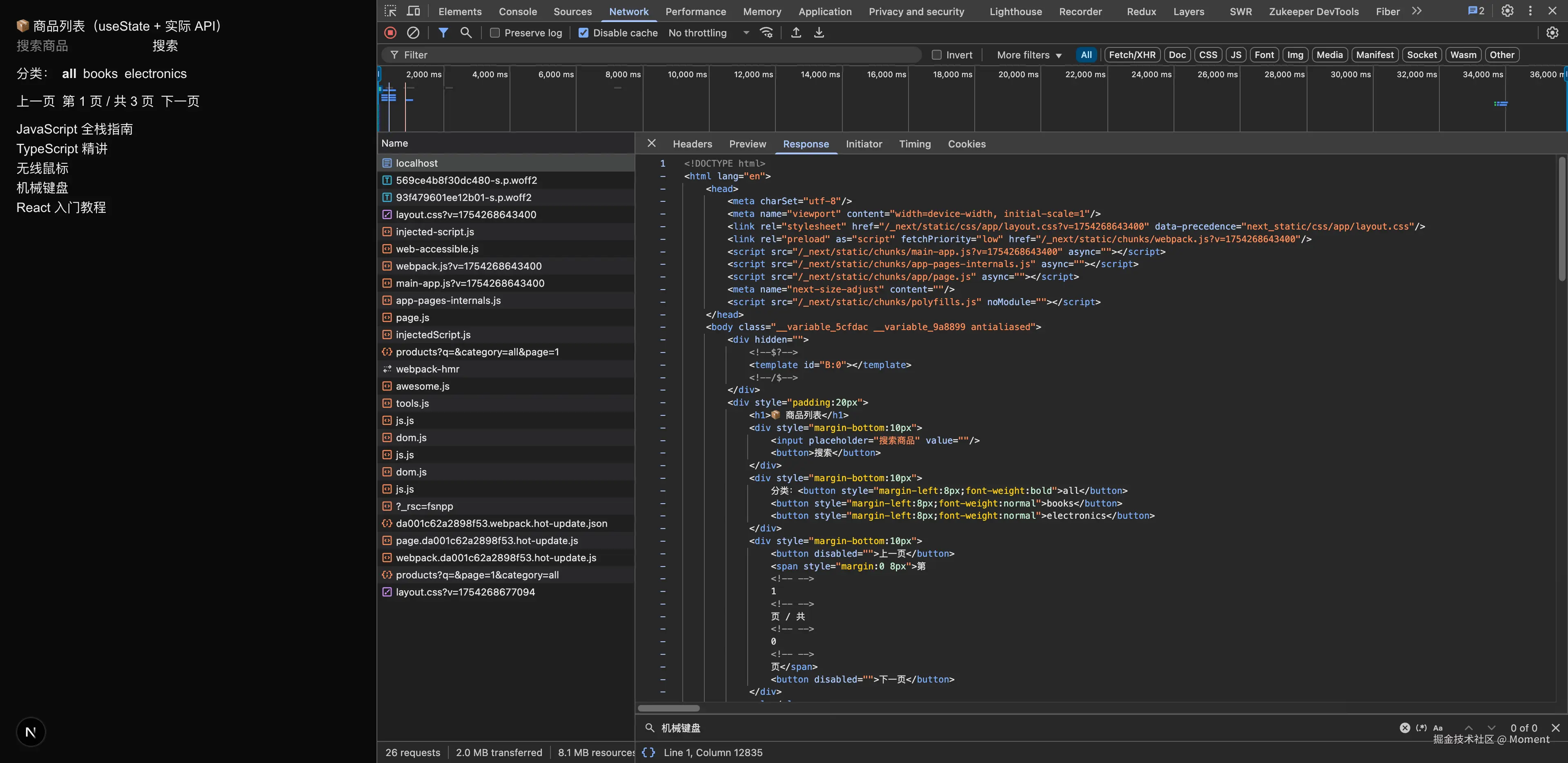Image resolution: width=1568 pixels, height=763 pixels.
Task: Toggle the network filter funnel icon
Action: point(443,33)
